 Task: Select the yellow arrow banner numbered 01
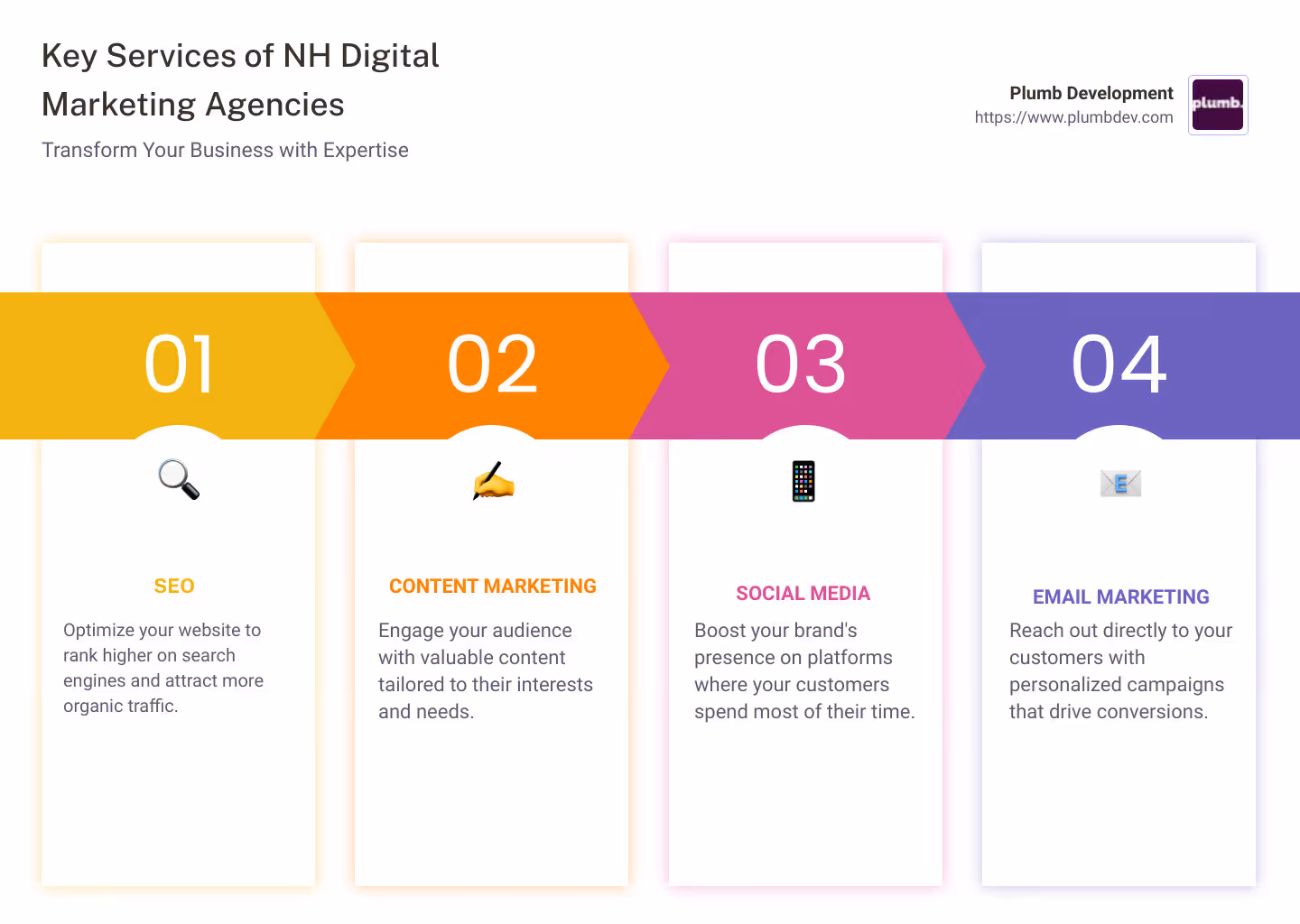178,365
